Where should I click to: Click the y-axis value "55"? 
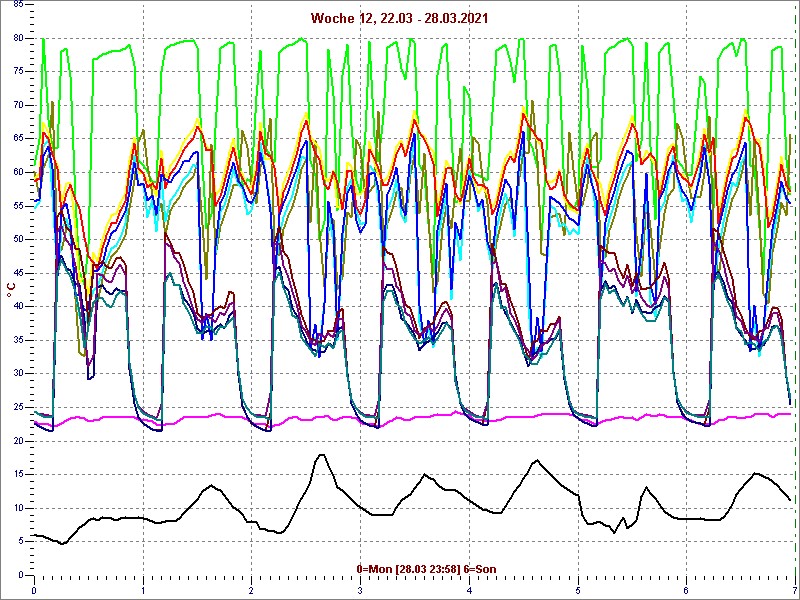coord(18,206)
